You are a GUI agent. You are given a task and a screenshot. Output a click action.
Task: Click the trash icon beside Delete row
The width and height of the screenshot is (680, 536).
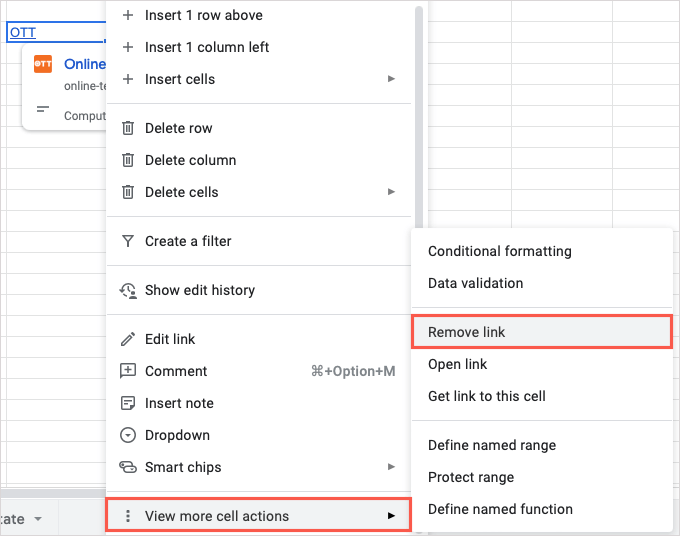point(127,128)
